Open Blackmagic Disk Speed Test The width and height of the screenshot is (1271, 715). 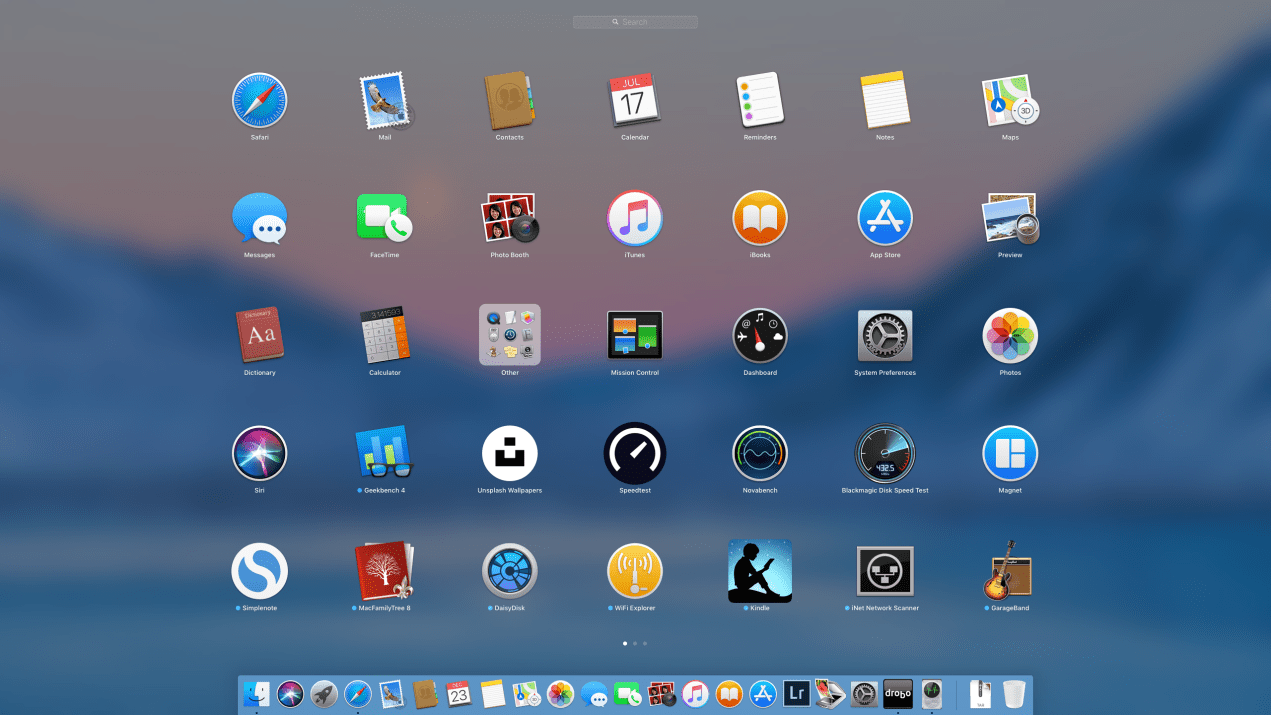tap(885, 454)
